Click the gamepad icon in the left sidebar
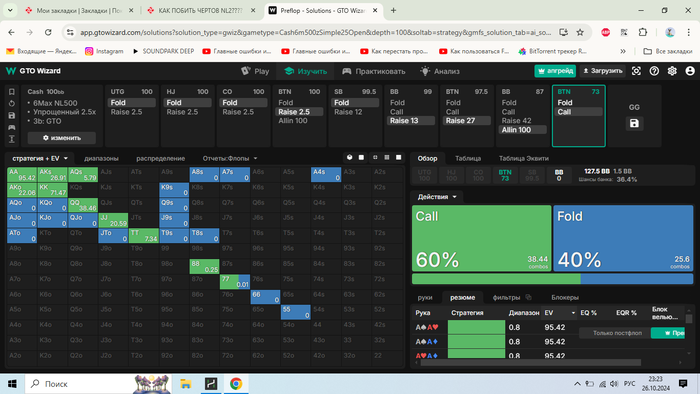Viewport: 700px width, 394px height. coord(12,127)
